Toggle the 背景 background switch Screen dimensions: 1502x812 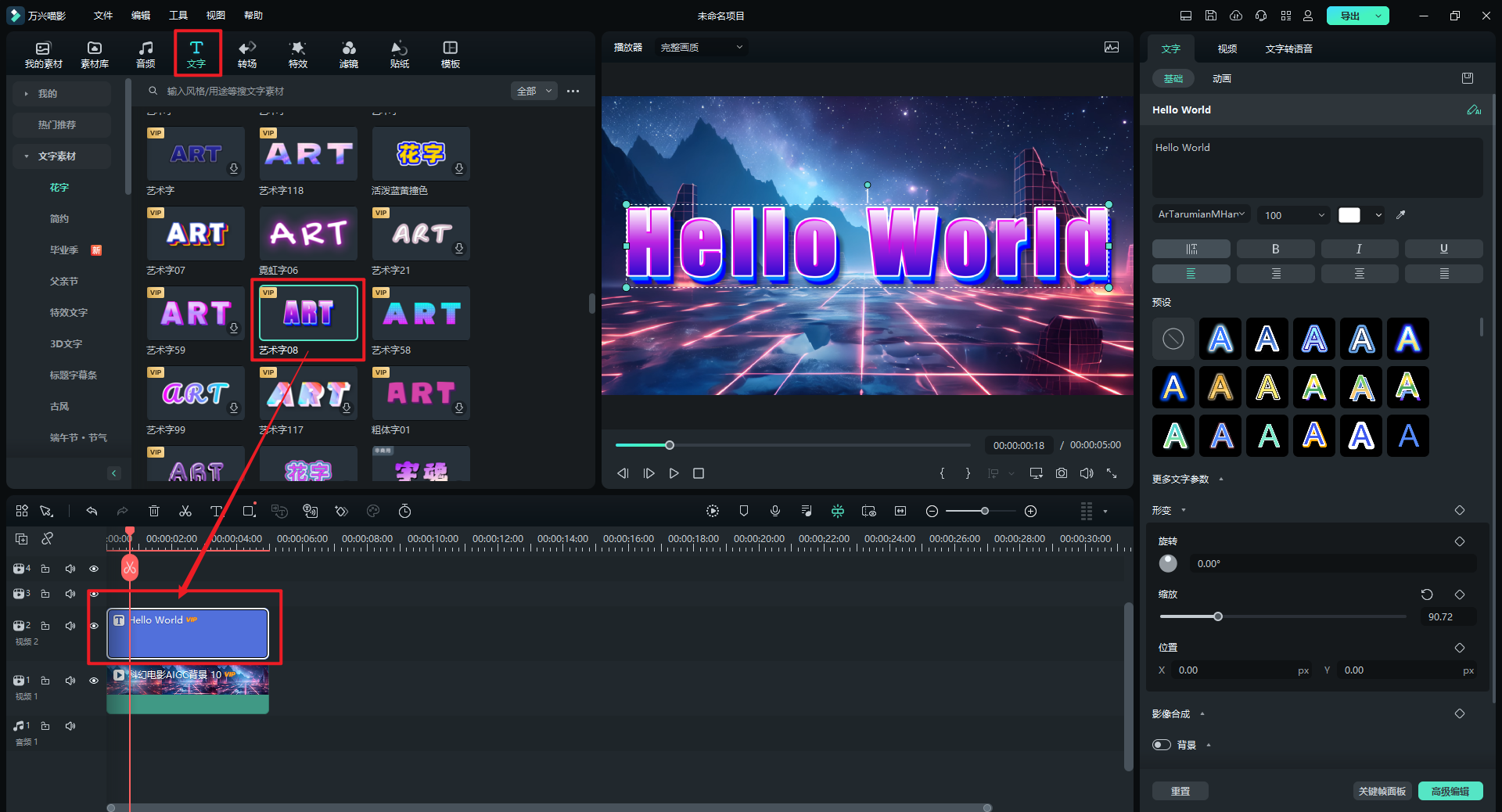[x=1162, y=745]
